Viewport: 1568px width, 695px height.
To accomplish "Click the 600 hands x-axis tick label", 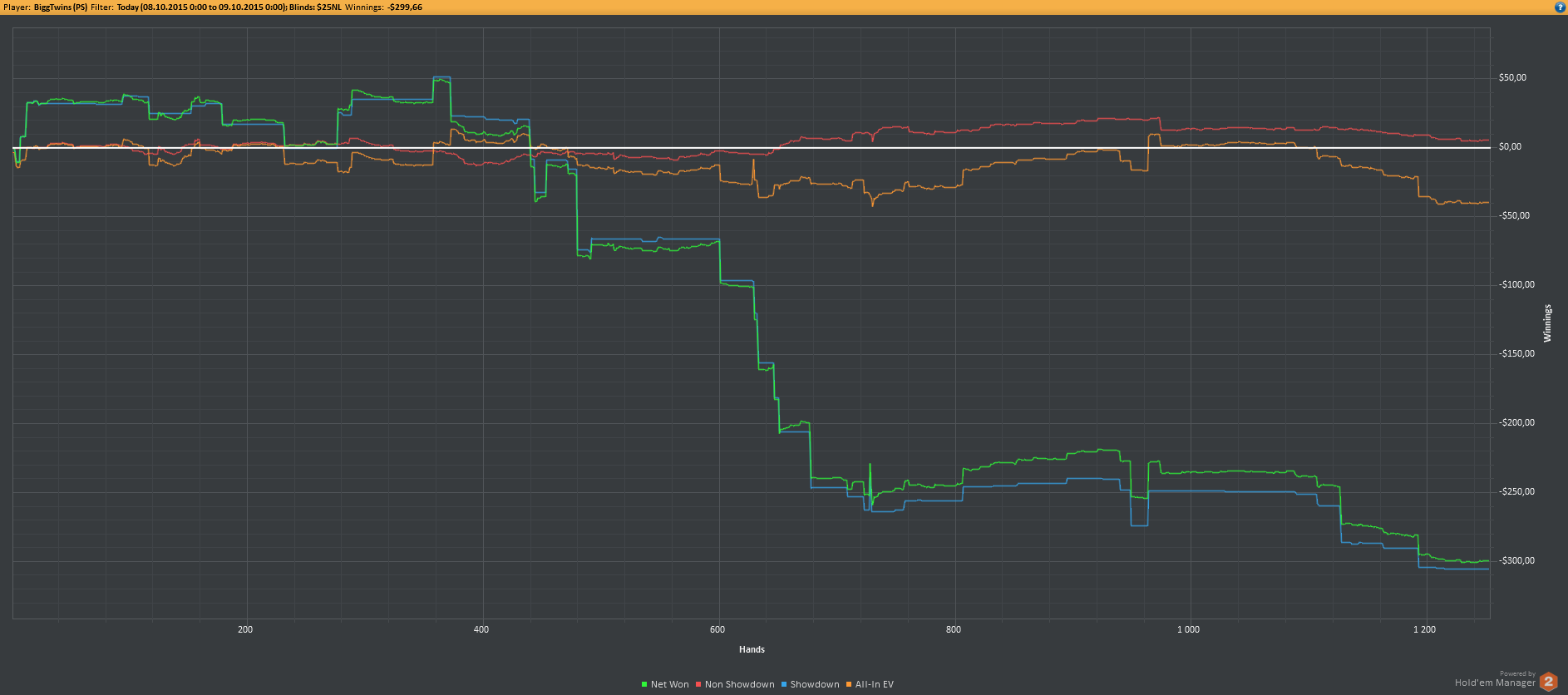I will pyautogui.click(x=717, y=629).
